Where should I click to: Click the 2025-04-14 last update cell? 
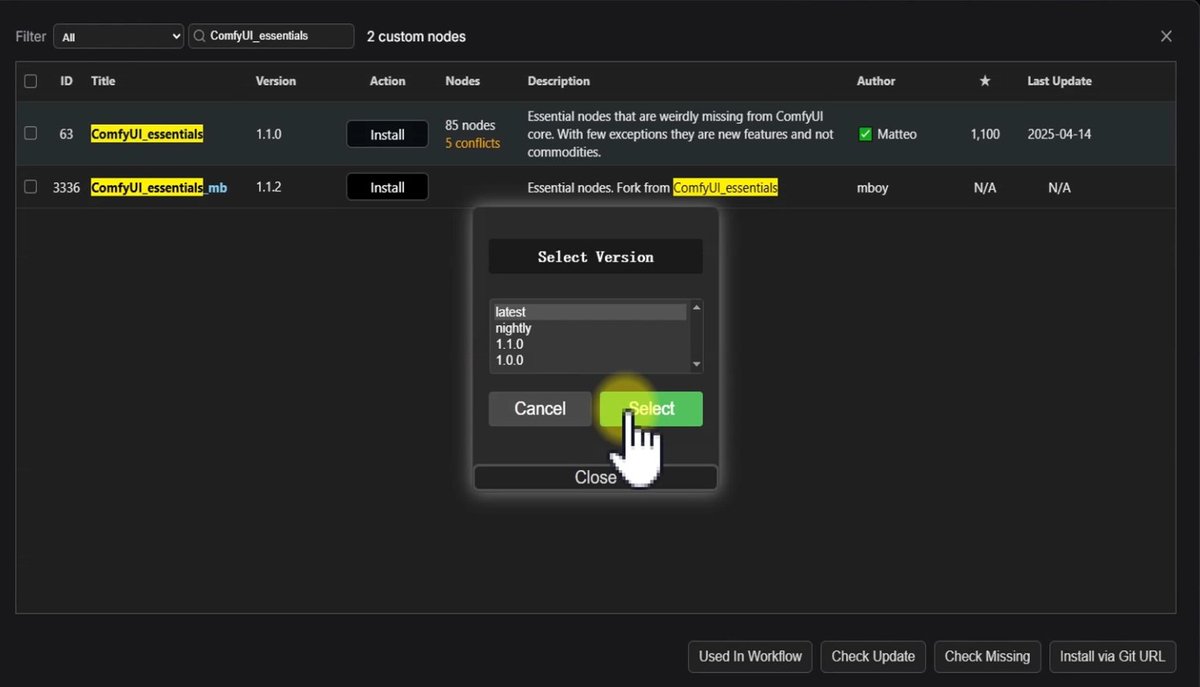pos(1059,134)
